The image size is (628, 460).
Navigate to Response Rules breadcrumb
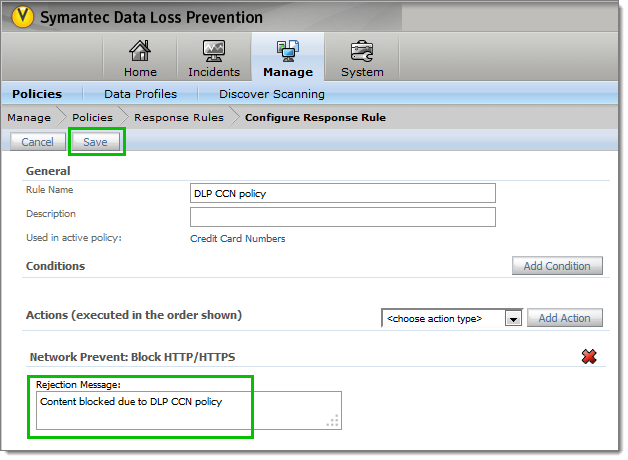click(x=179, y=117)
